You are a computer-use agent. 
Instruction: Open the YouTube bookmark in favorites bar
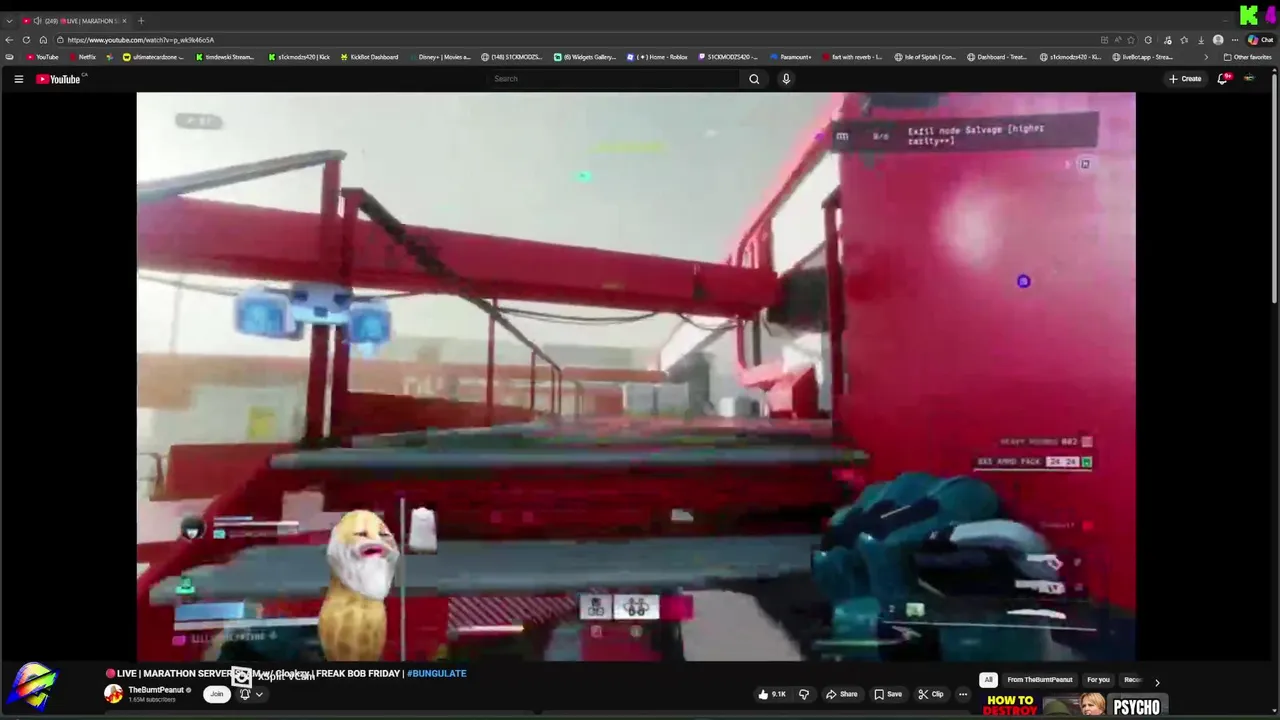point(42,57)
